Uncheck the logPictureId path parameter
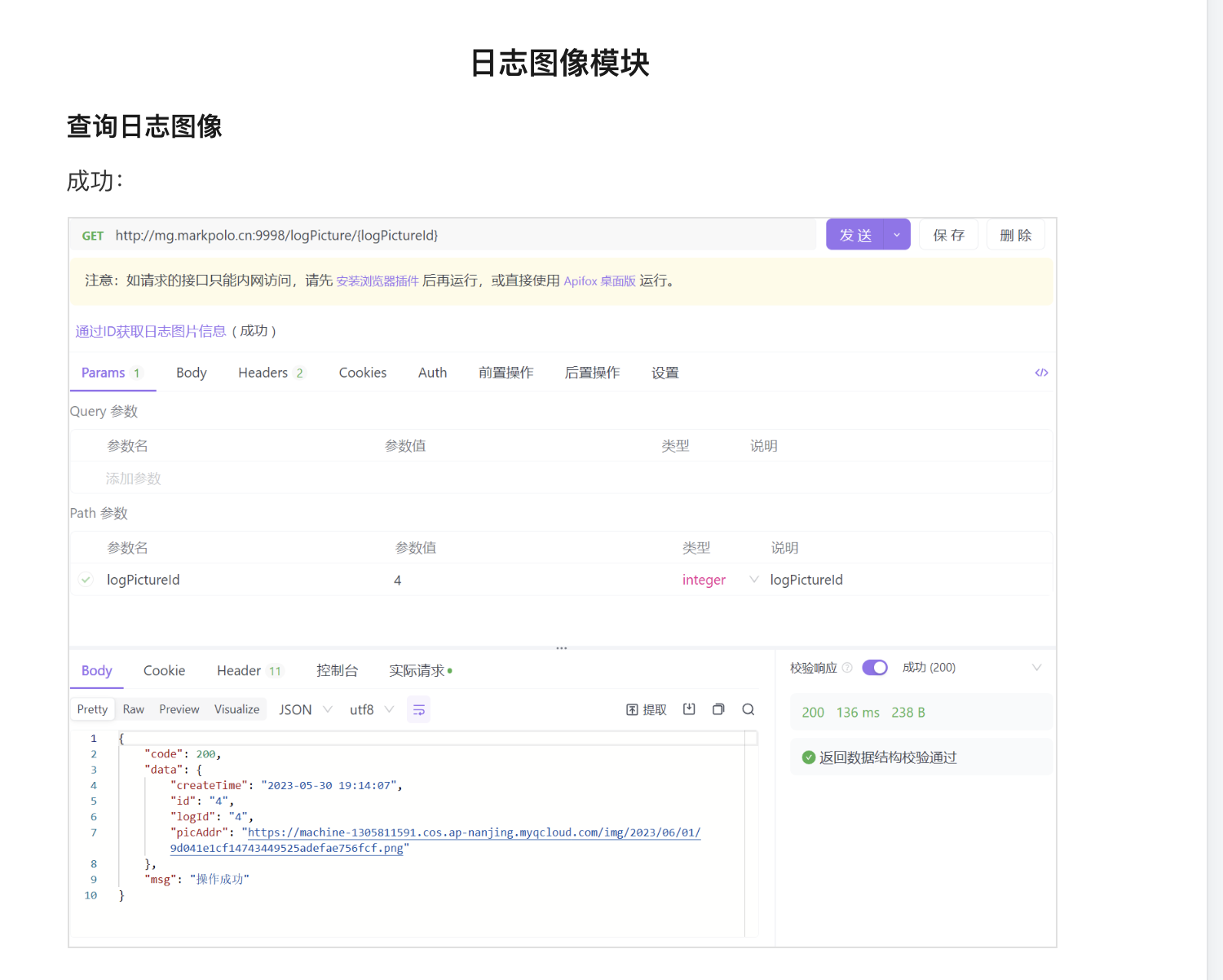 pos(86,580)
